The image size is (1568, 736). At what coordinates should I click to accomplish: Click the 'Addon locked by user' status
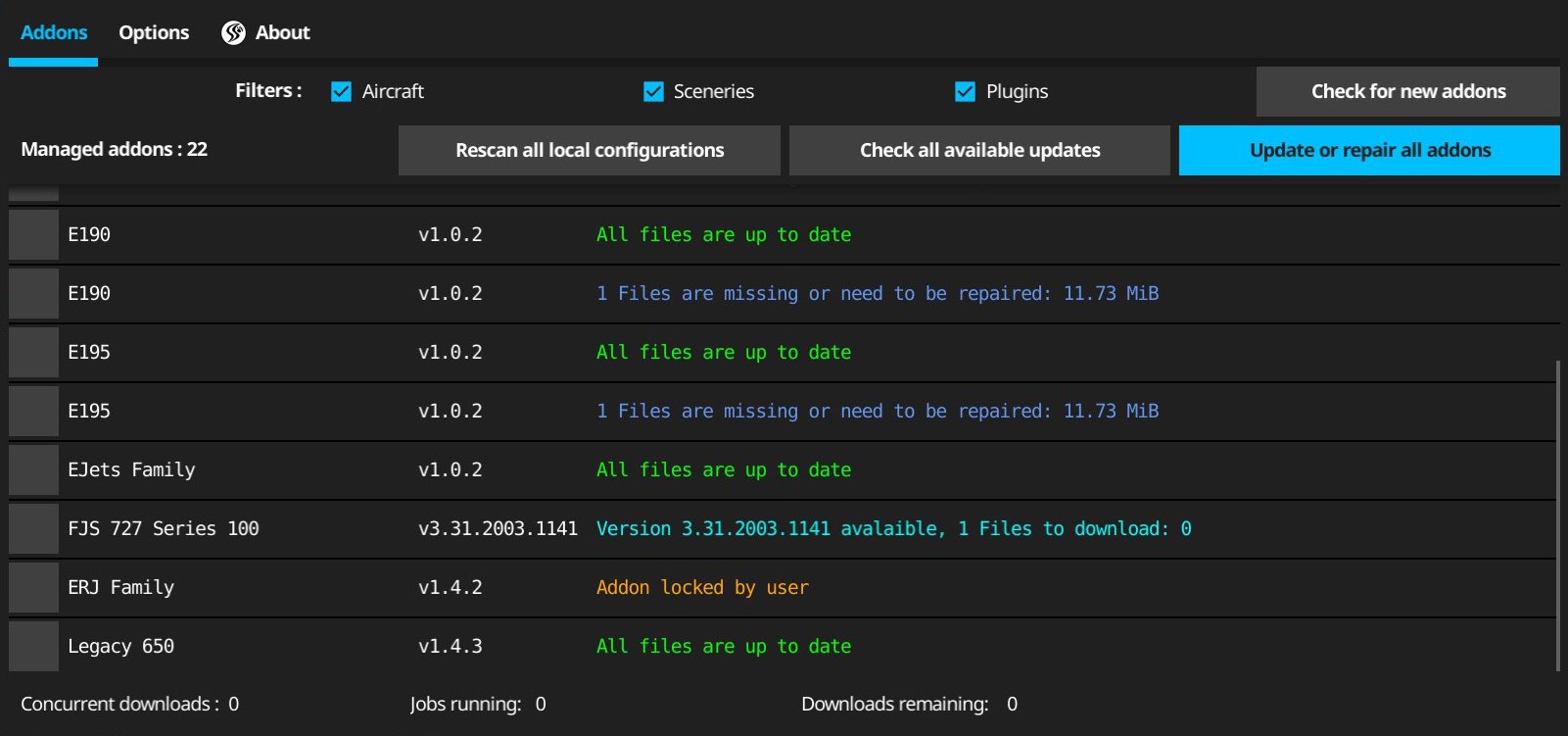(x=702, y=588)
